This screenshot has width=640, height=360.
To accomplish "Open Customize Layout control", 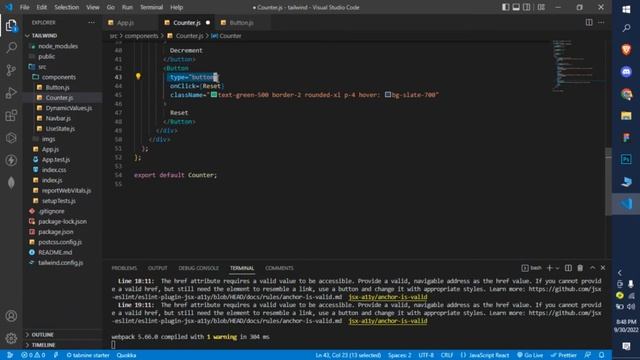I will coord(541,7).
